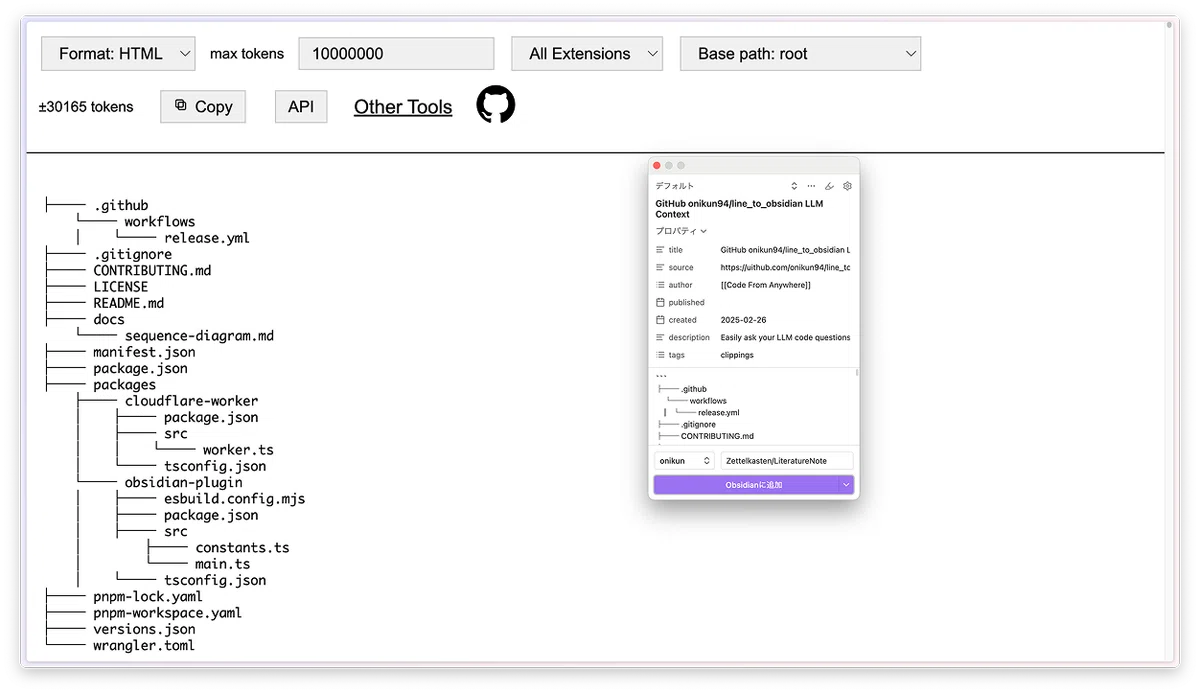Click the tags property list icon
Screen dimensions: 1200x693
660,355
